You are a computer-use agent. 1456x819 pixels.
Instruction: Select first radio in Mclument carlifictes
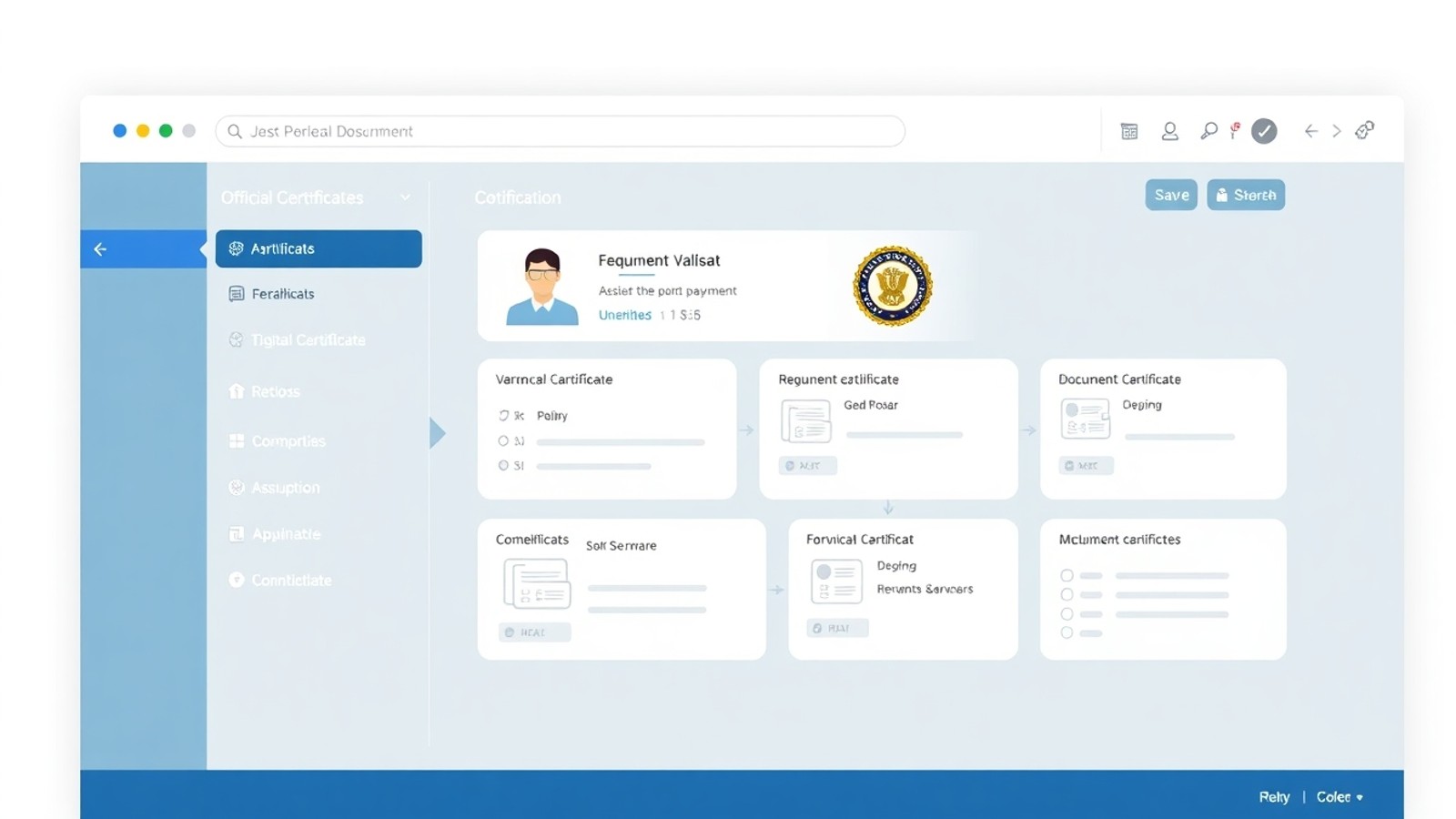coord(1067,576)
